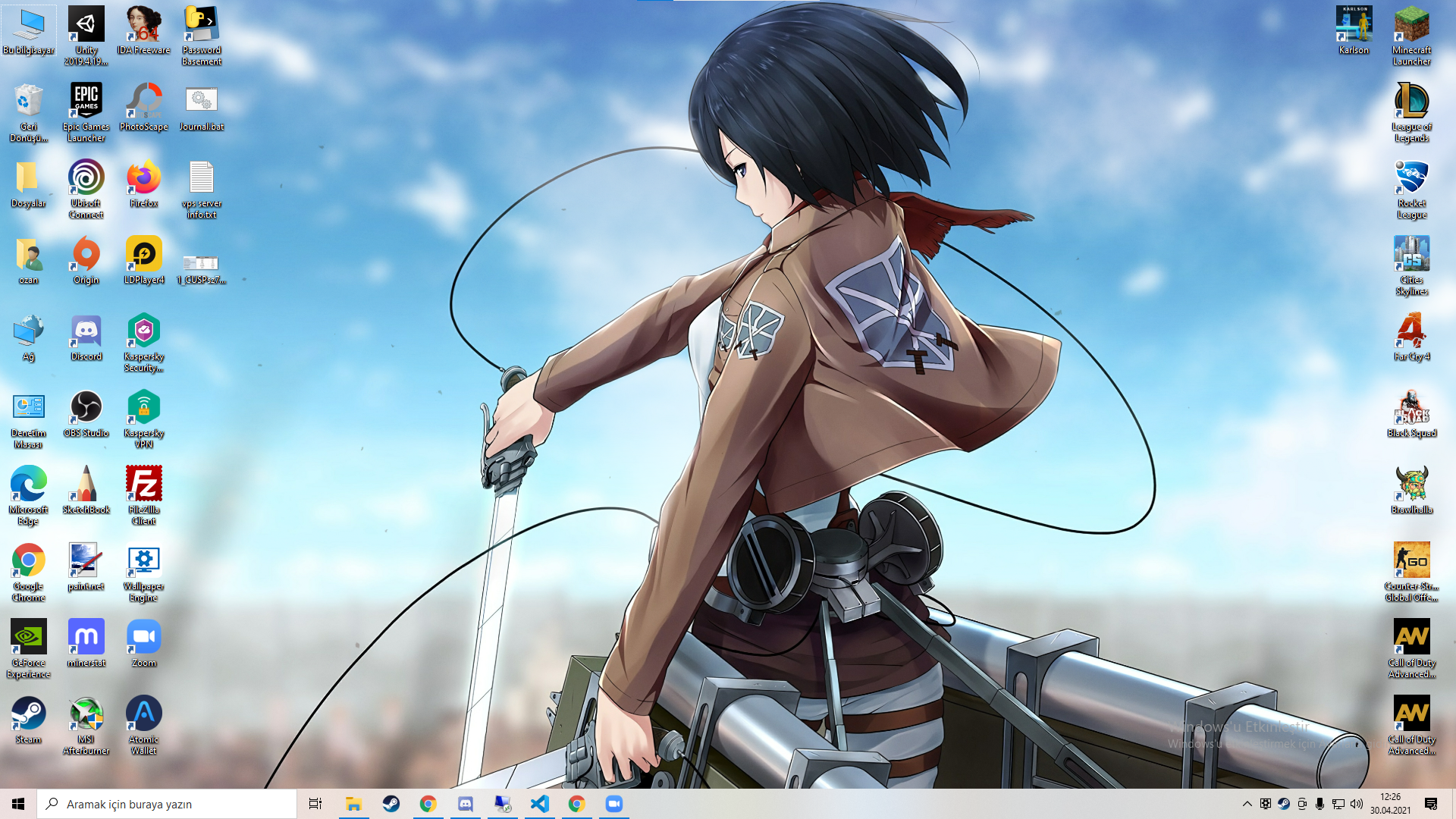Open the volume control in tray
1456x819 pixels.
1357,804
